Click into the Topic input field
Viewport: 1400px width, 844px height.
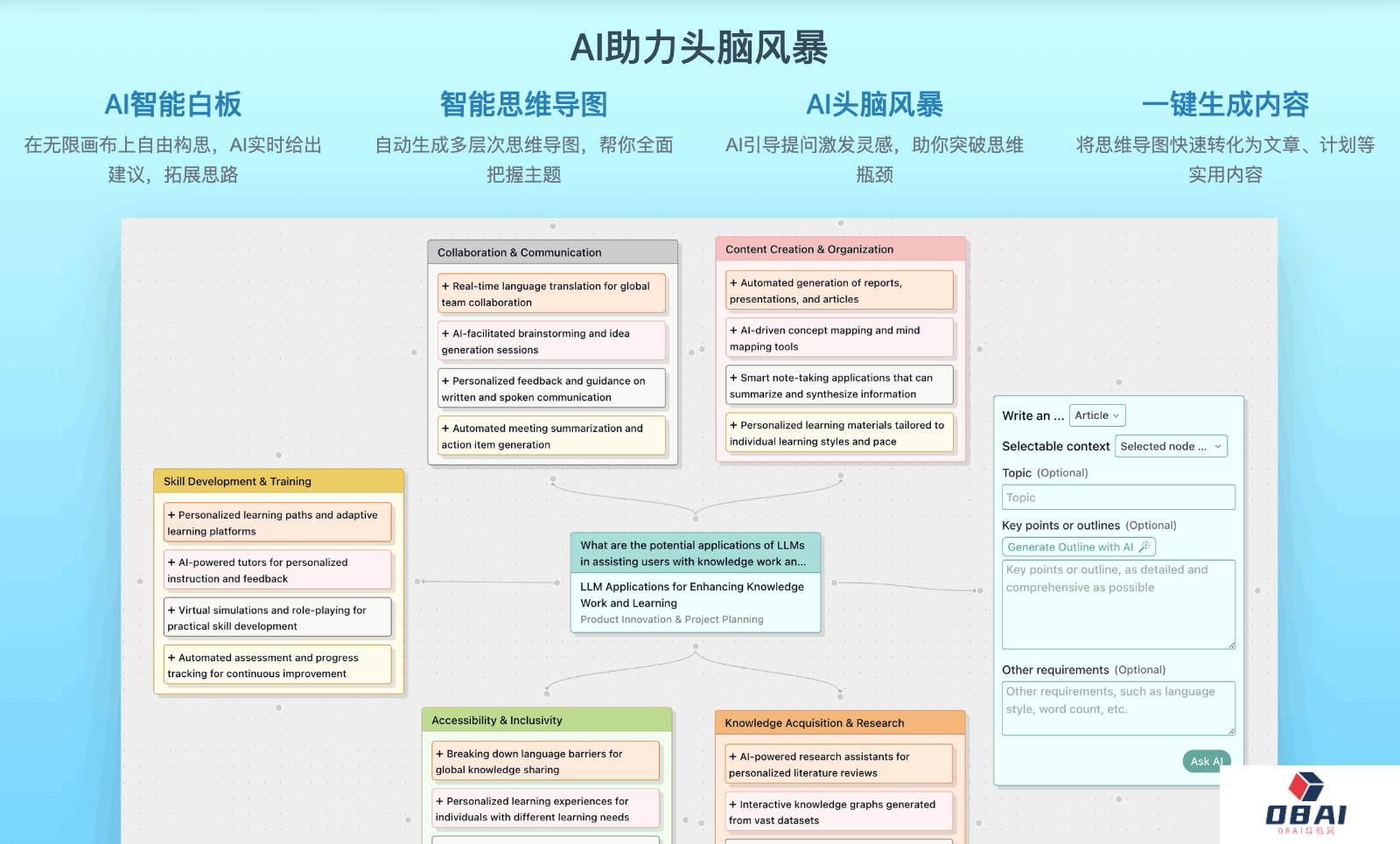1118,498
